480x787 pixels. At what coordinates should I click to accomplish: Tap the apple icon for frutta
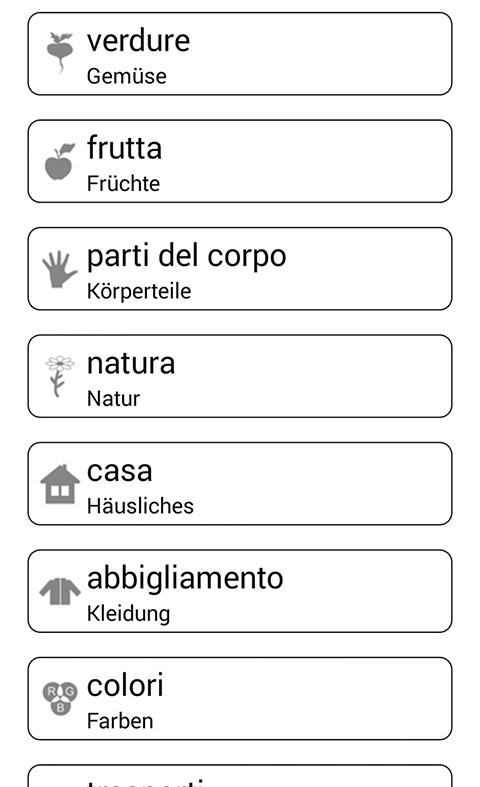[60, 161]
